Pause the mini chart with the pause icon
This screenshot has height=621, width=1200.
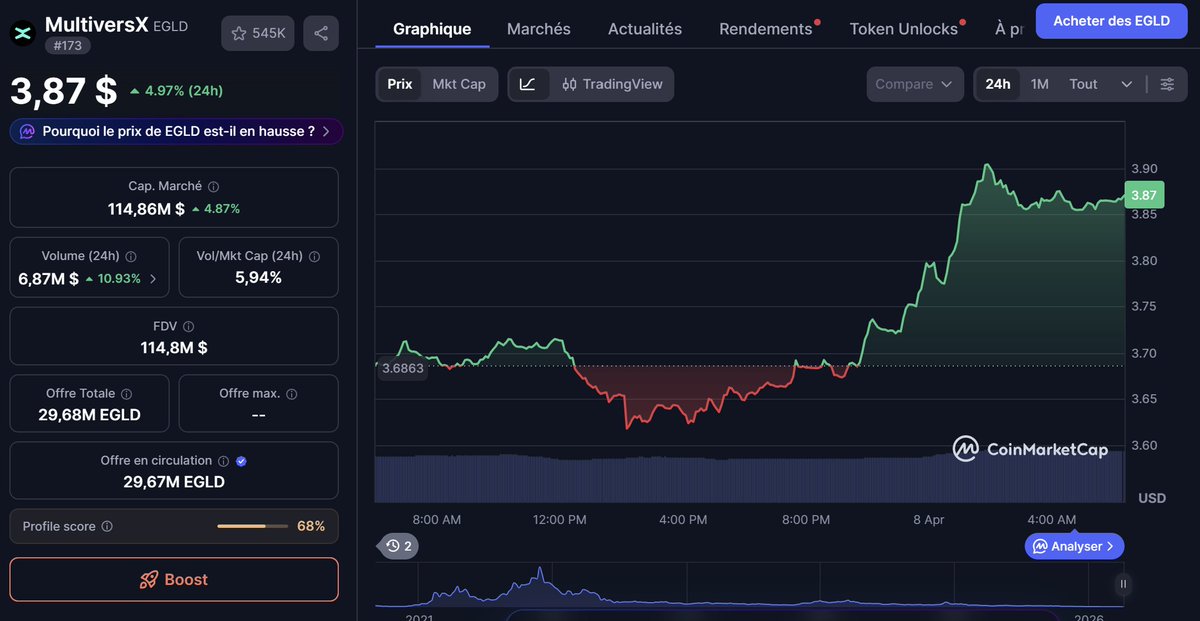(1124, 584)
